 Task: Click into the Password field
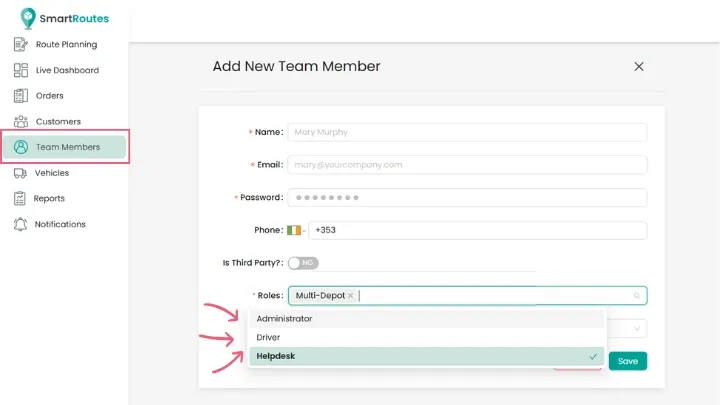point(467,198)
